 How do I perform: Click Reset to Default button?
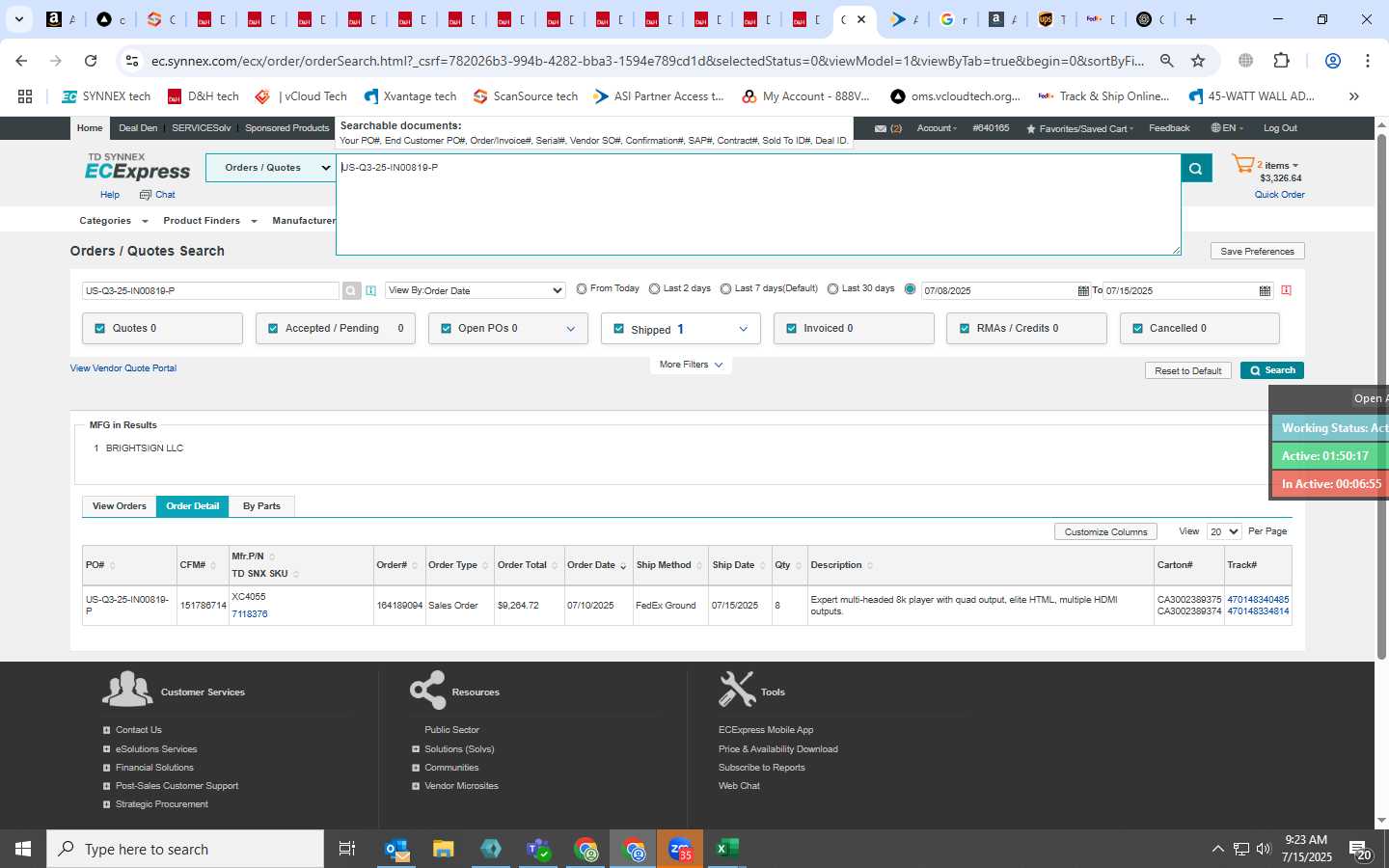pyautogui.click(x=1187, y=370)
